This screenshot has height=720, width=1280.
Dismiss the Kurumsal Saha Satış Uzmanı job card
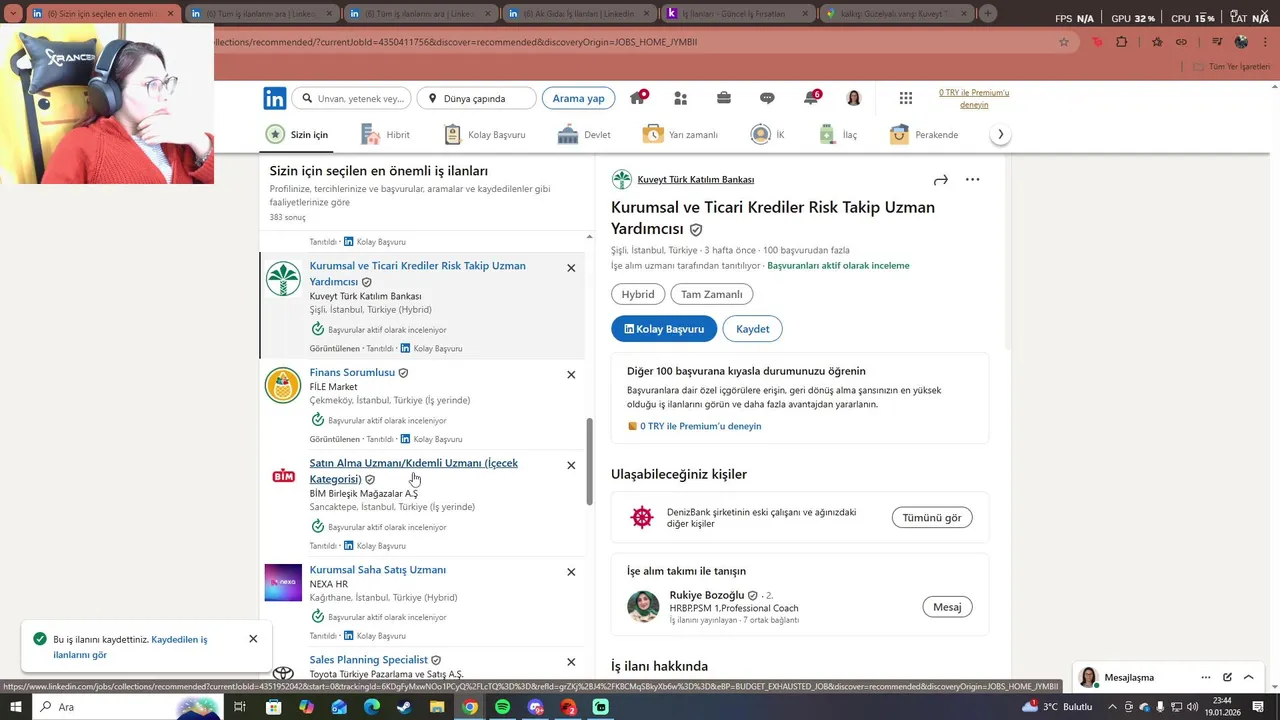[x=571, y=572]
